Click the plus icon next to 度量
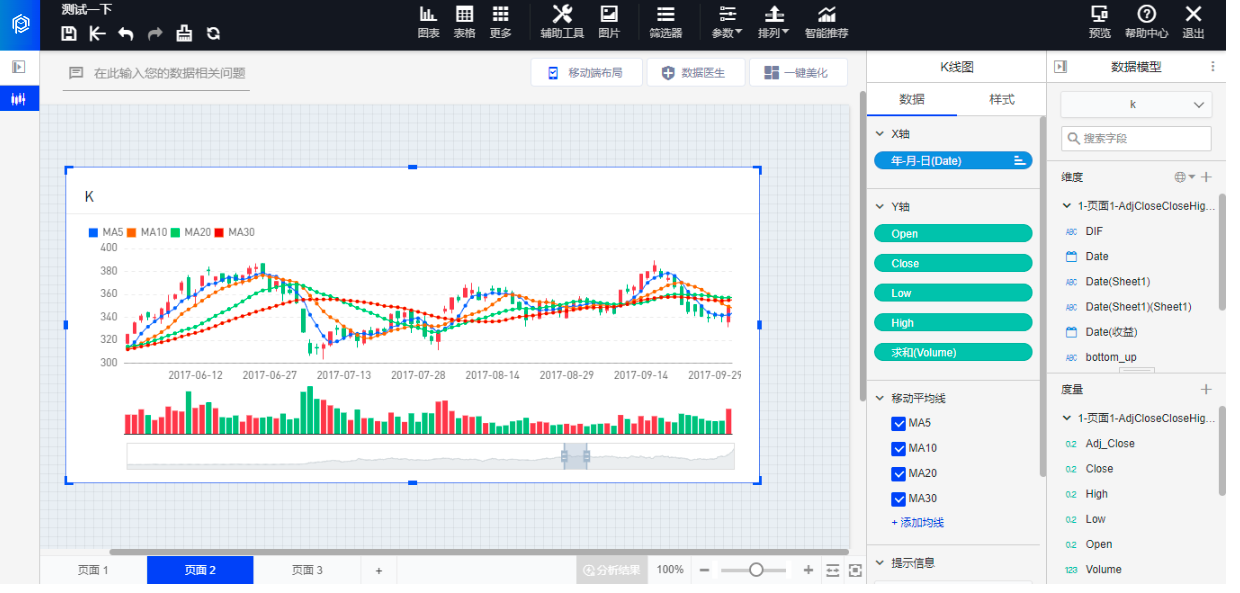Screen dimensions: 1240x593 (1206, 389)
